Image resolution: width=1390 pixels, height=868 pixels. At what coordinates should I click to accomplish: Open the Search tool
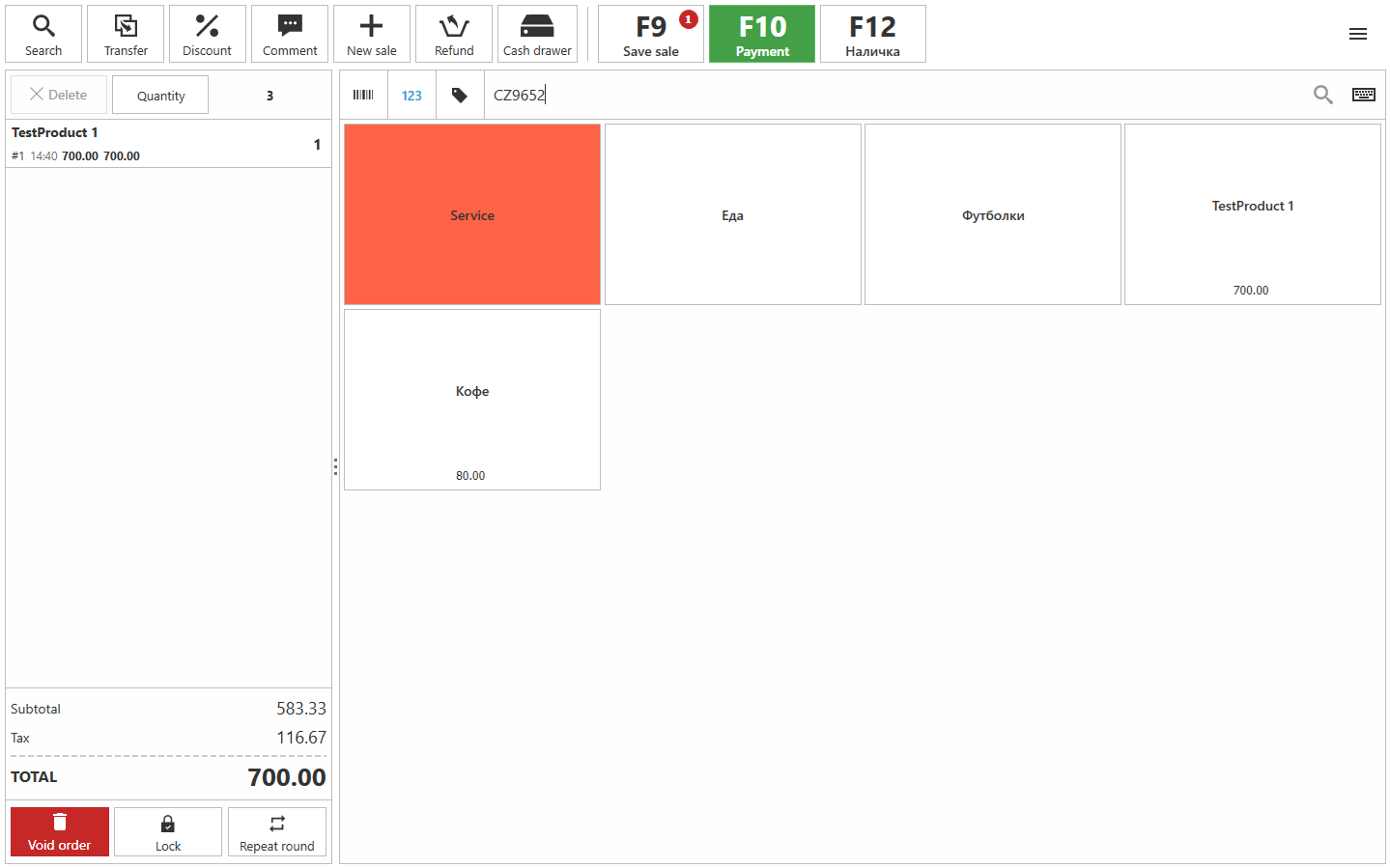(43, 34)
